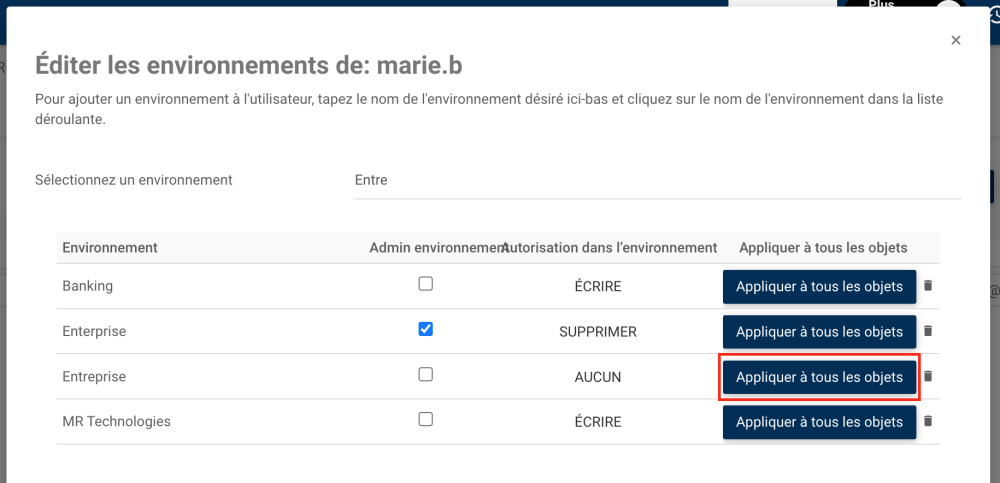This screenshot has height=483, width=1000.
Task: Apply Entreprise permission to all objects
Action: (819, 377)
